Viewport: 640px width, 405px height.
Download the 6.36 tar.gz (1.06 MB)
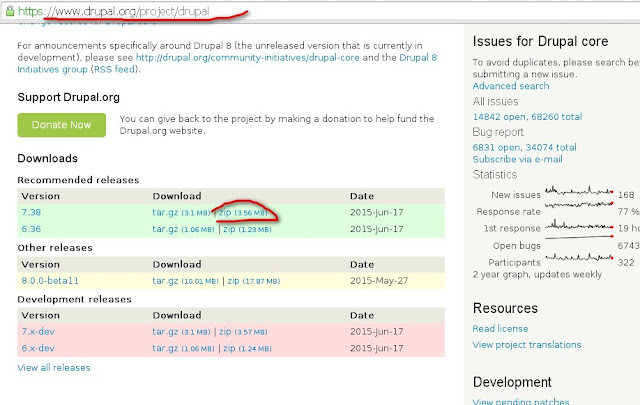tap(183, 229)
